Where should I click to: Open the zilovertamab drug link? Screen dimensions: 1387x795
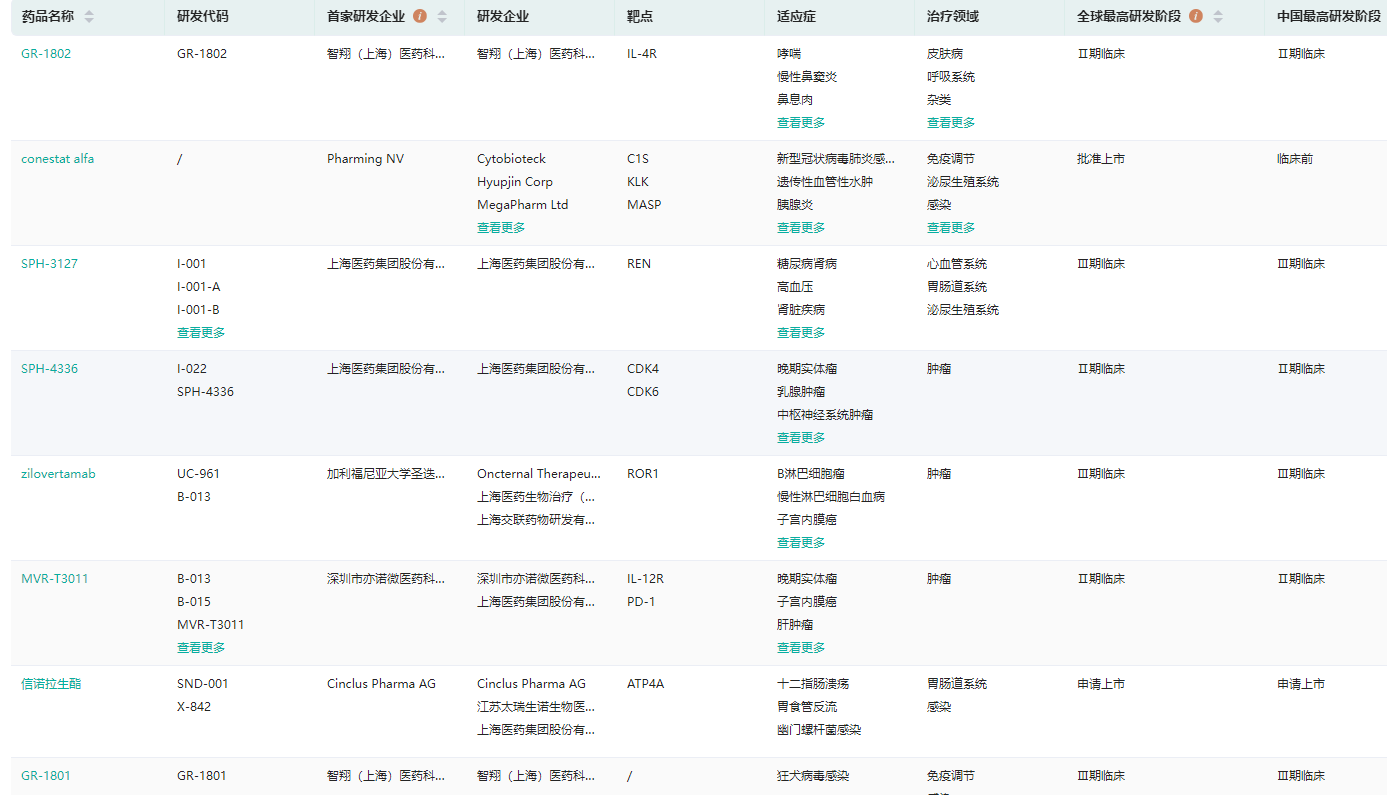58,474
